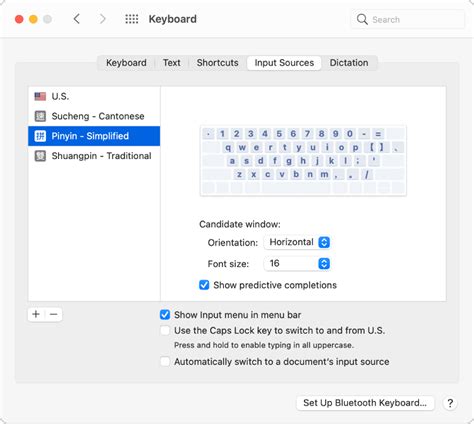Select Pinyin - Simplified input source
The image size is (474, 424).
94,136
